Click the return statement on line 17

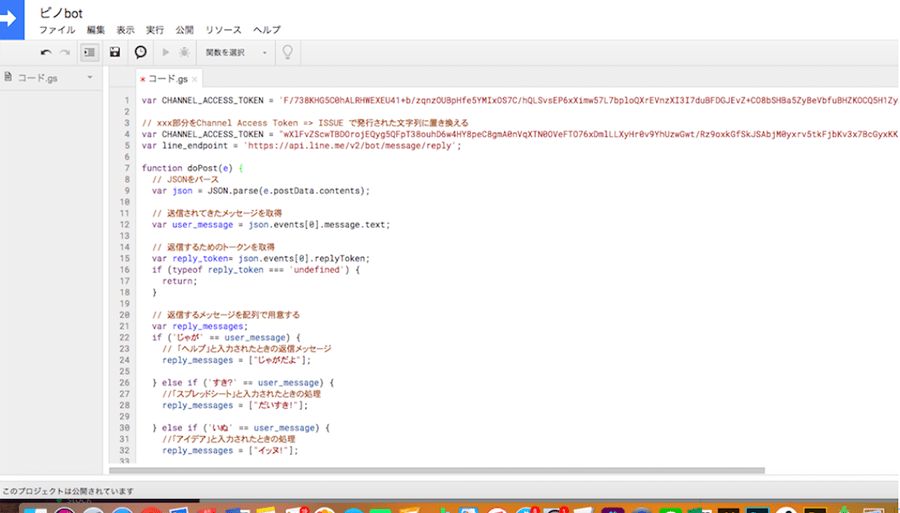point(180,281)
